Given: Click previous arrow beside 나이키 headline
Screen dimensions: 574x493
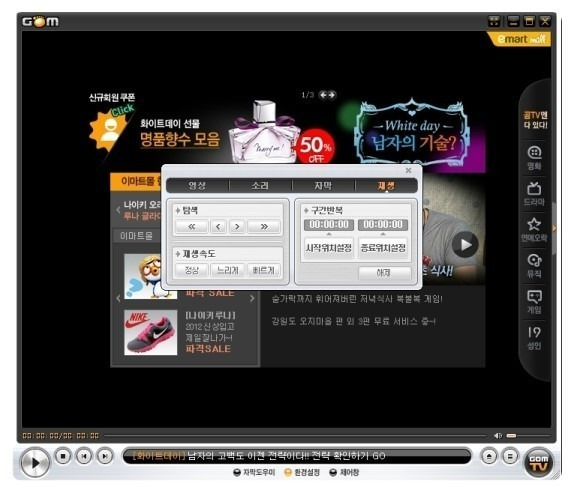Looking at the screenshot, I should (118, 210).
